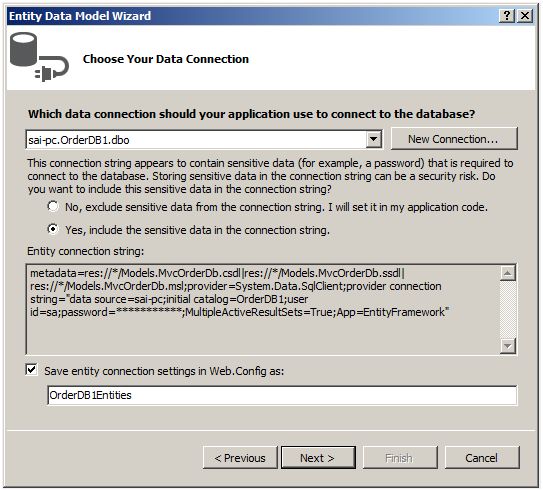
Task: Proceed with the Next button
Action: [x=318, y=458]
